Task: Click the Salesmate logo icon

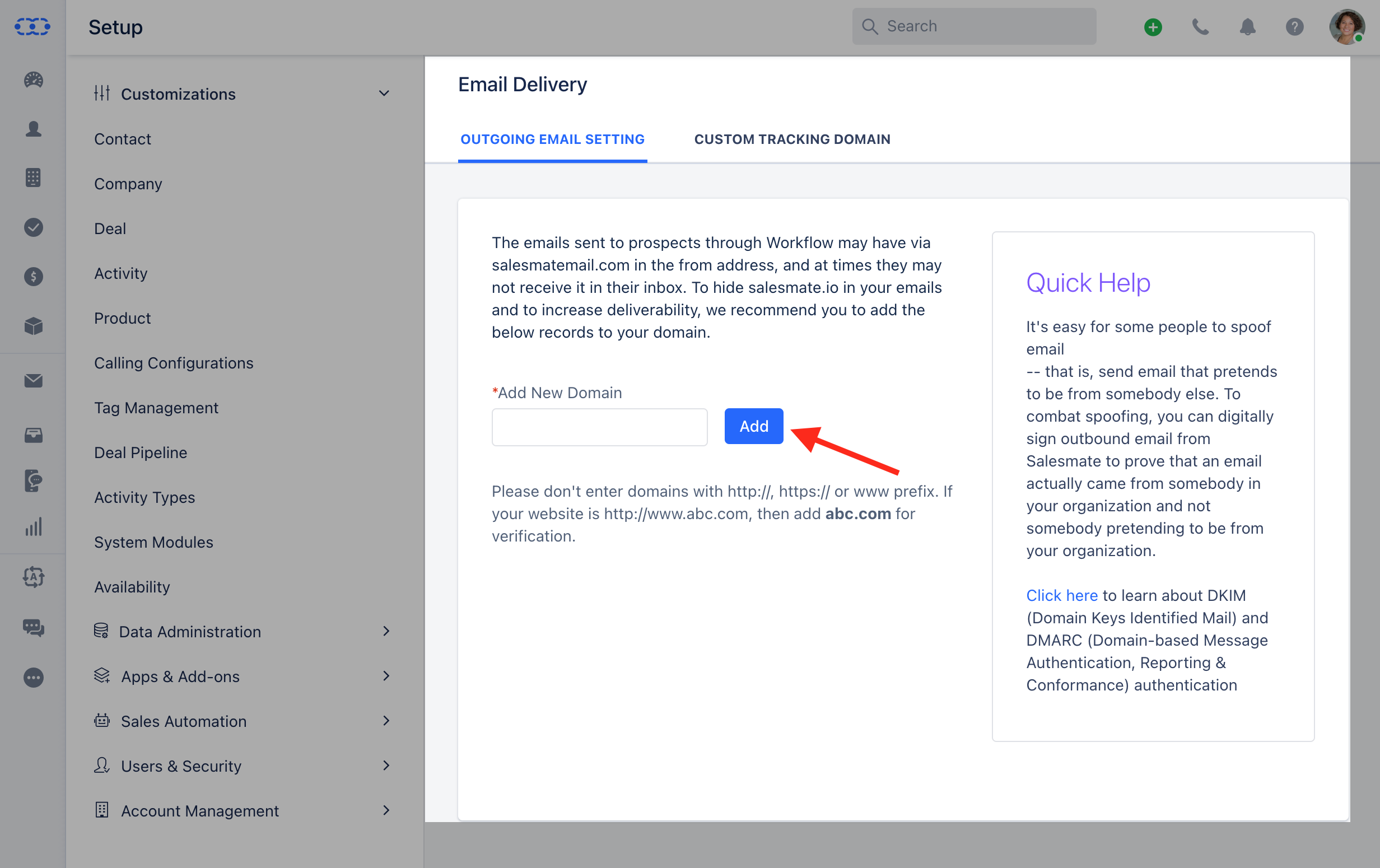Action: (x=32, y=26)
